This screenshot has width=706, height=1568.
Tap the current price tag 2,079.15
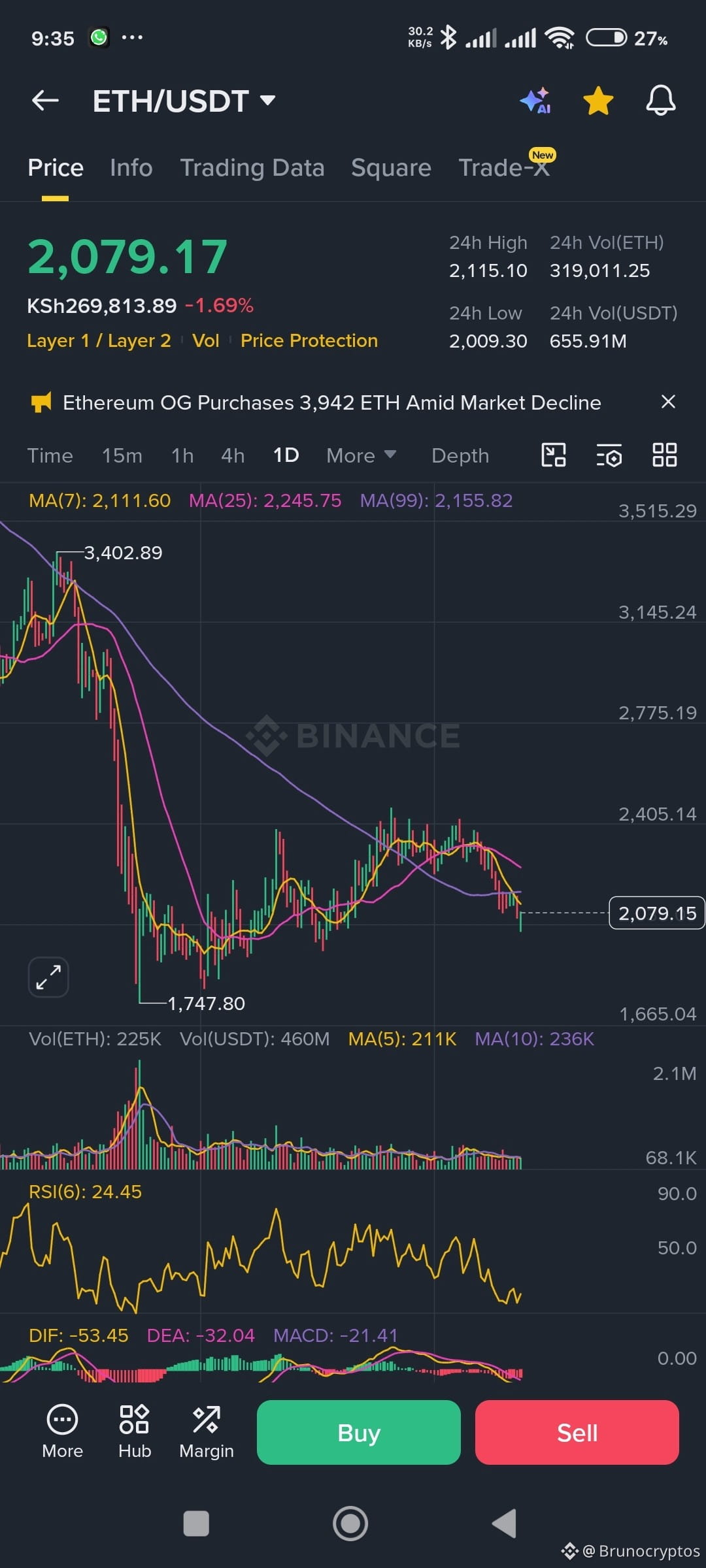click(657, 913)
